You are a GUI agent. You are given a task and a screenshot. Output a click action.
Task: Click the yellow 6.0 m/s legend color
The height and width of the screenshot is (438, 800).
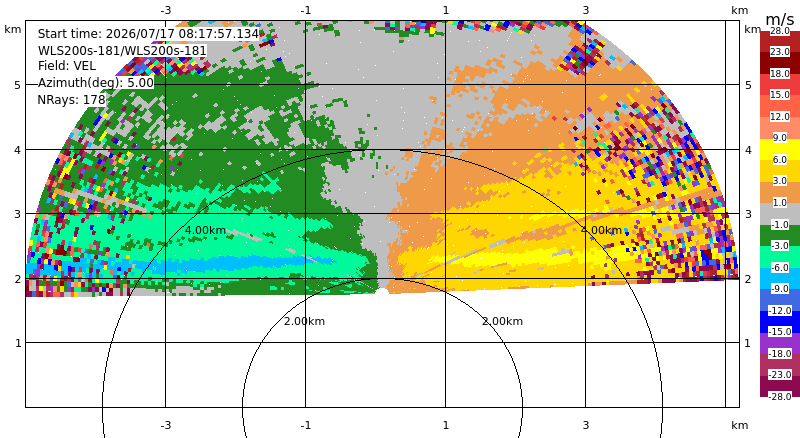(780, 150)
